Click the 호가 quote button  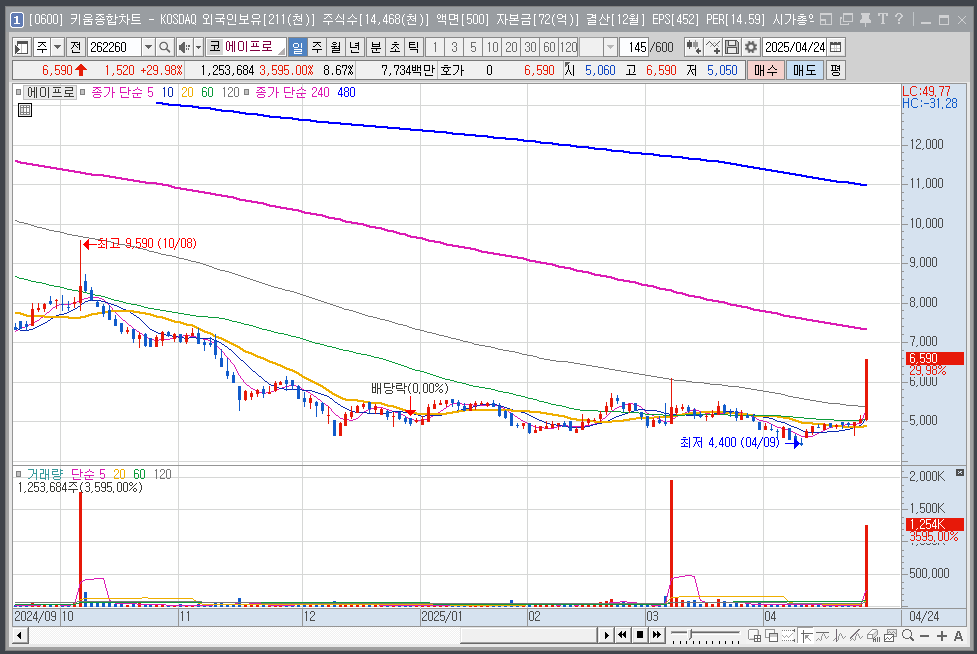point(452,70)
